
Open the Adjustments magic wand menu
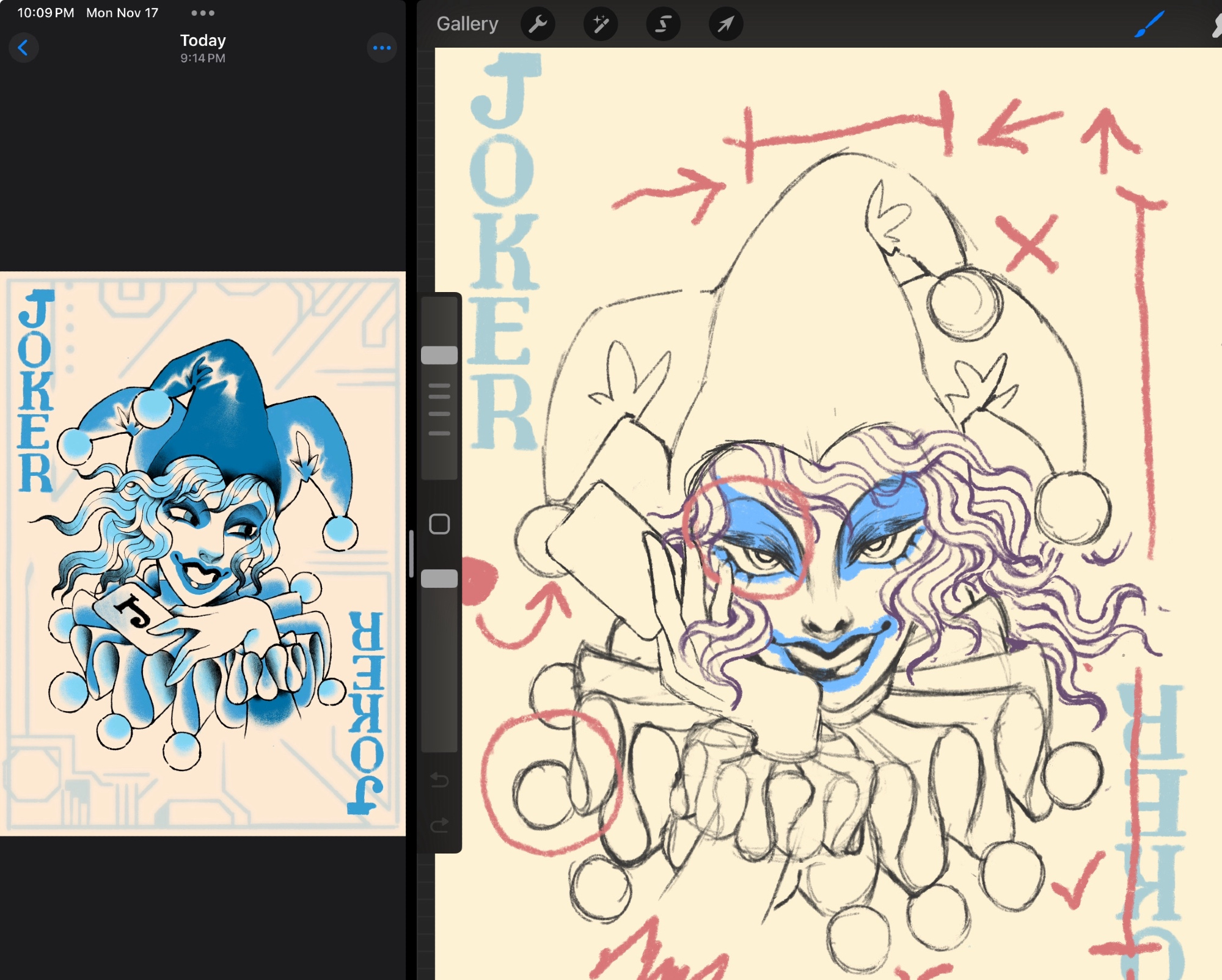click(x=601, y=24)
